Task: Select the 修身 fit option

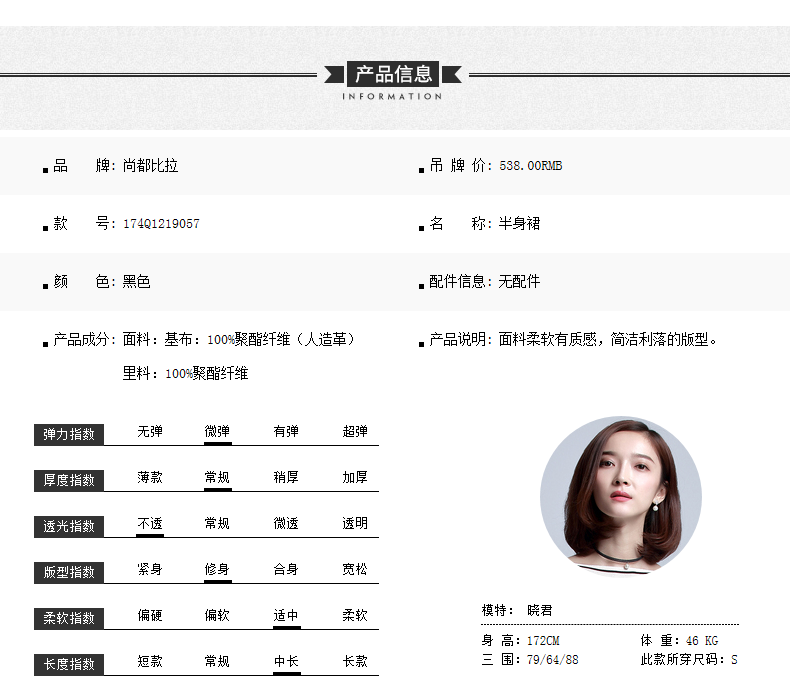Action: (x=217, y=569)
